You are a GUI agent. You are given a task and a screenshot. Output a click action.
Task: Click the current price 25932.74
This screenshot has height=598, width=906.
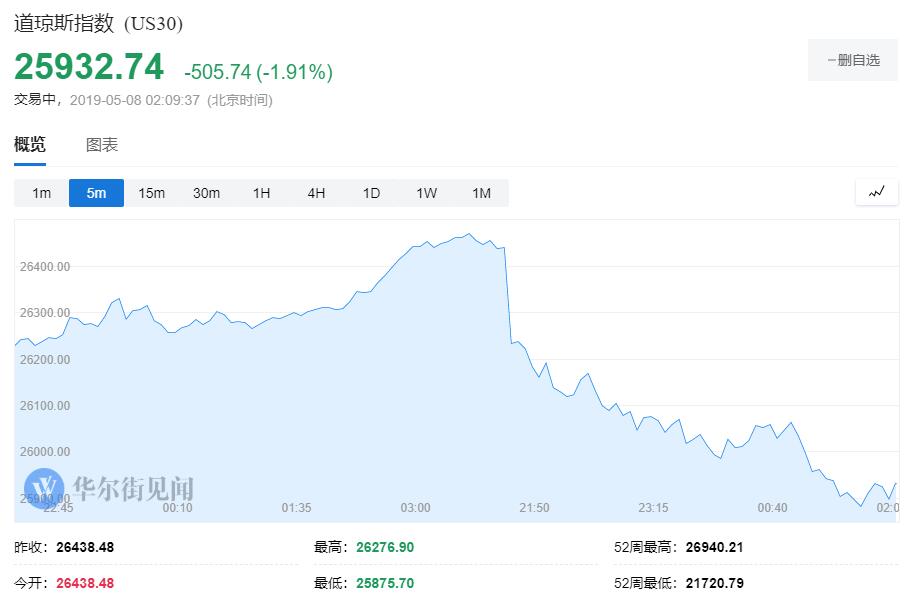coord(89,67)
